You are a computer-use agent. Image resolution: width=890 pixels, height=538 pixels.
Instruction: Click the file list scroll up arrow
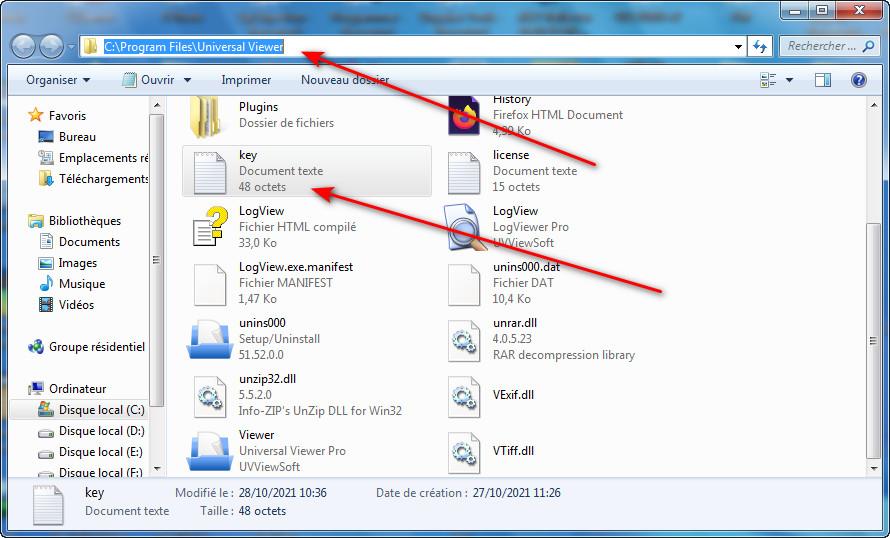coord(874,106)
